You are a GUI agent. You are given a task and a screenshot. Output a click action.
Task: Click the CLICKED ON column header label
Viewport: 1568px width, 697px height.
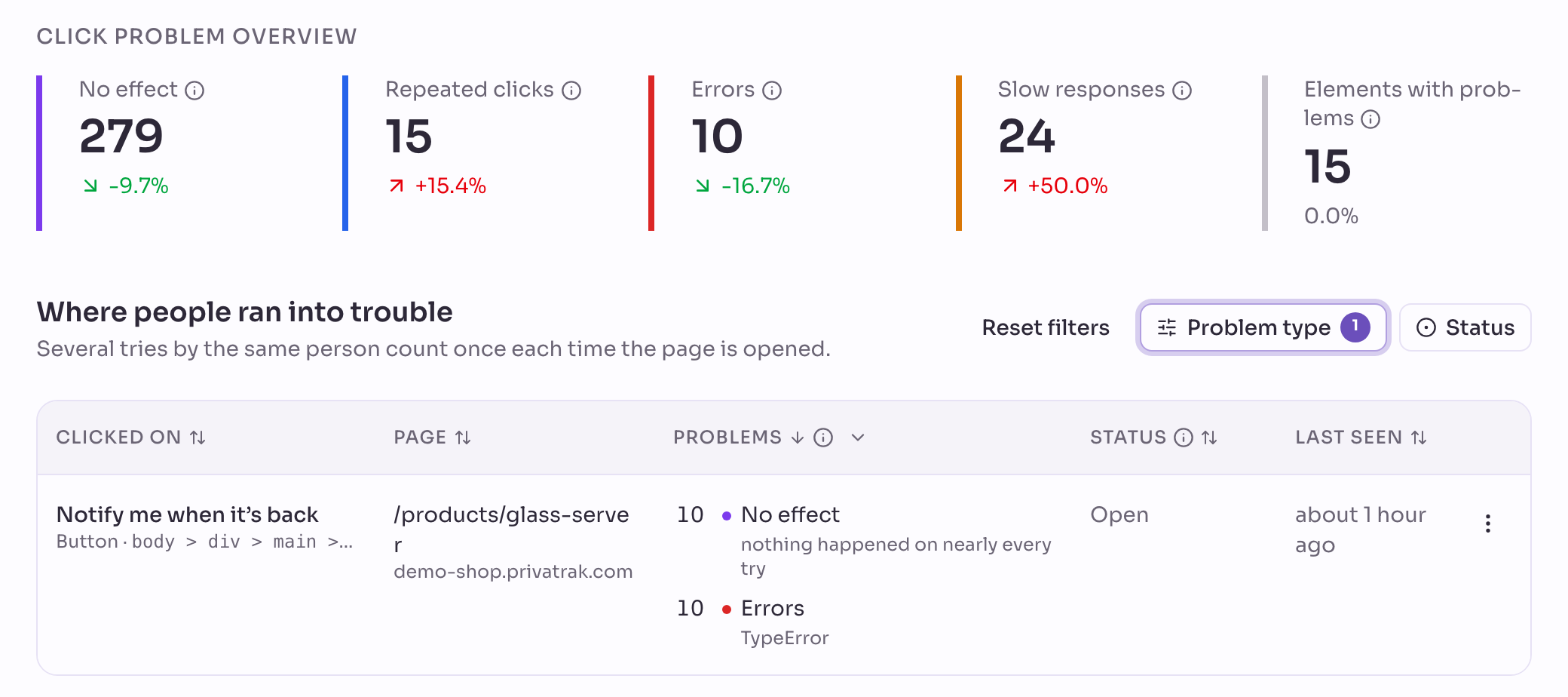pyautogui.click(x=118, y=438)
